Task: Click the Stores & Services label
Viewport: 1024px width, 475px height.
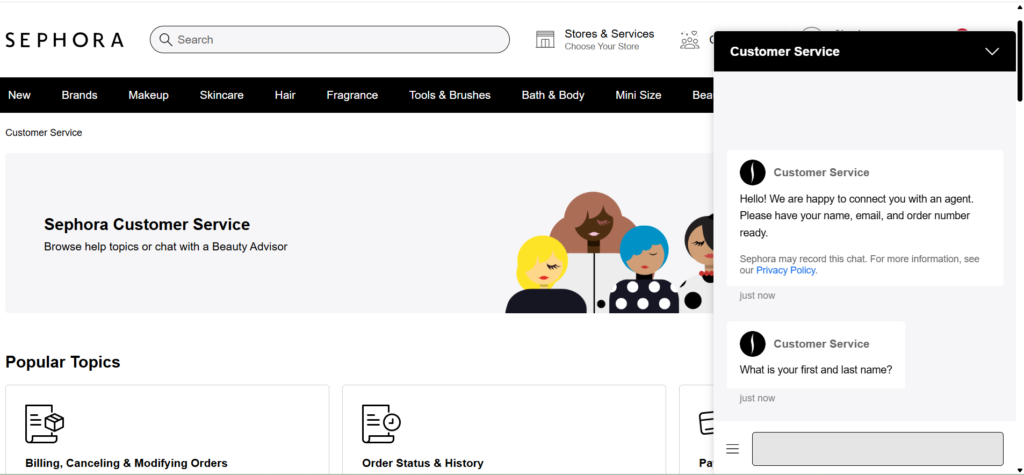Action: [x=609, y=34]
